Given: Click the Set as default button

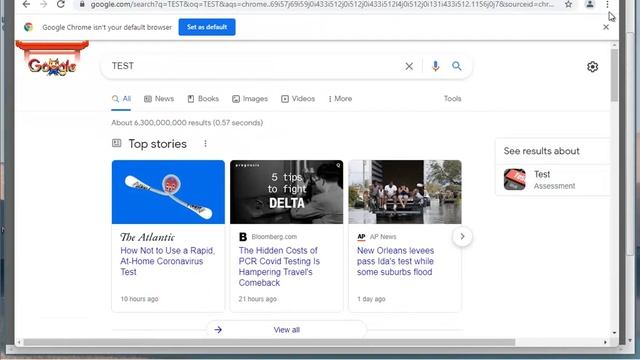Looking at the screenshot, I should (207, 27).
